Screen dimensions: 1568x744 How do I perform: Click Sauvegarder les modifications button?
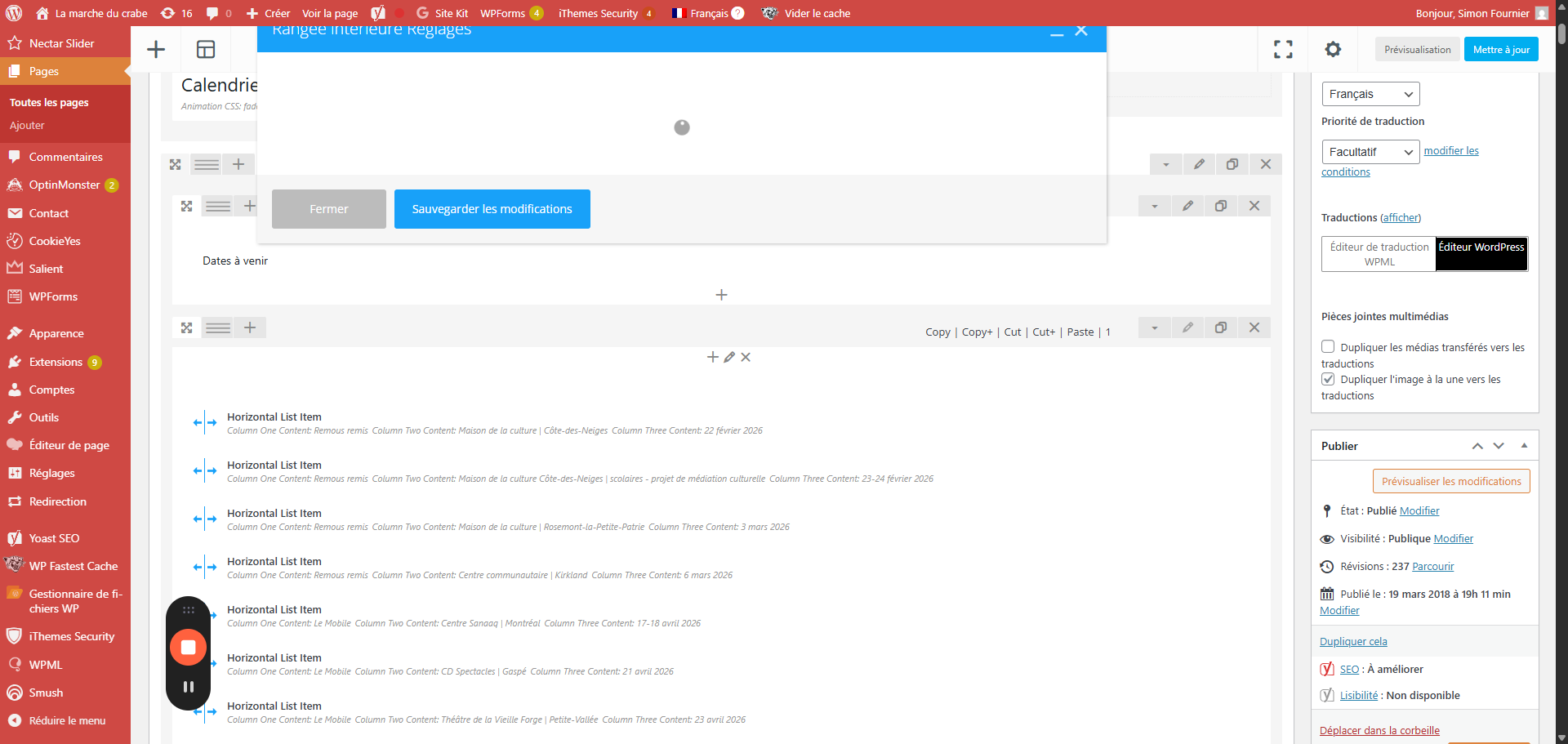pyautogui.click(x=492, y=209)
